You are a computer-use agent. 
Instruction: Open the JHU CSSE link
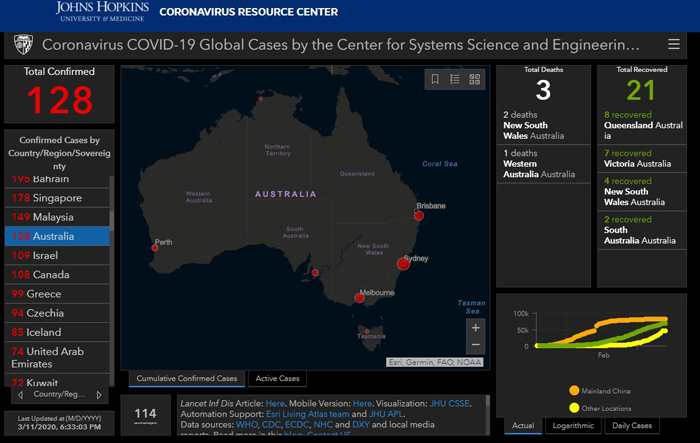(450, 403)
